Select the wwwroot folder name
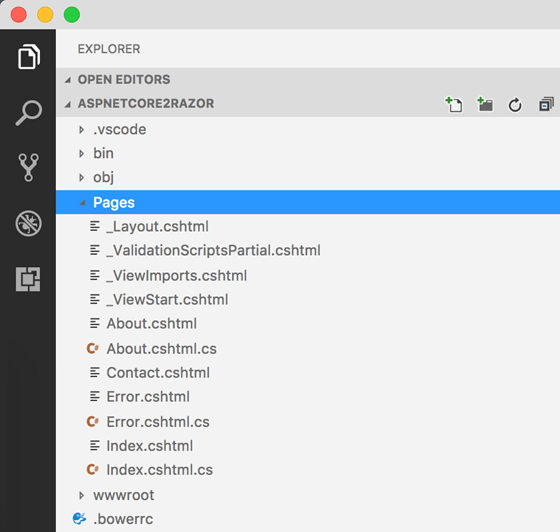Image resolution: width=560 pixels, height=532 pixels. tap(124, 495)
